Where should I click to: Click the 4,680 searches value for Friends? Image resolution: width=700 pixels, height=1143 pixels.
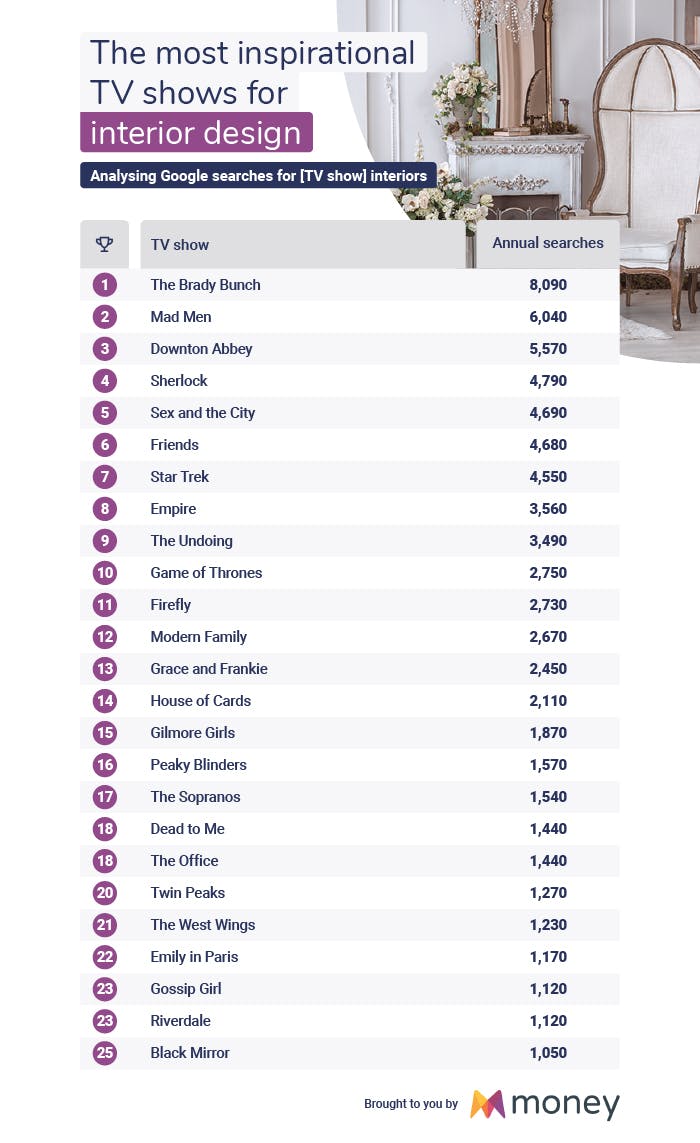click(548, 445)
